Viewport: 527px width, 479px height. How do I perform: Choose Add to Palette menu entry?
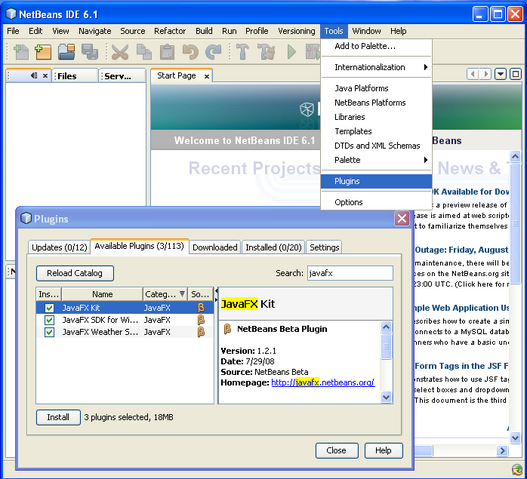click(376, 46)
